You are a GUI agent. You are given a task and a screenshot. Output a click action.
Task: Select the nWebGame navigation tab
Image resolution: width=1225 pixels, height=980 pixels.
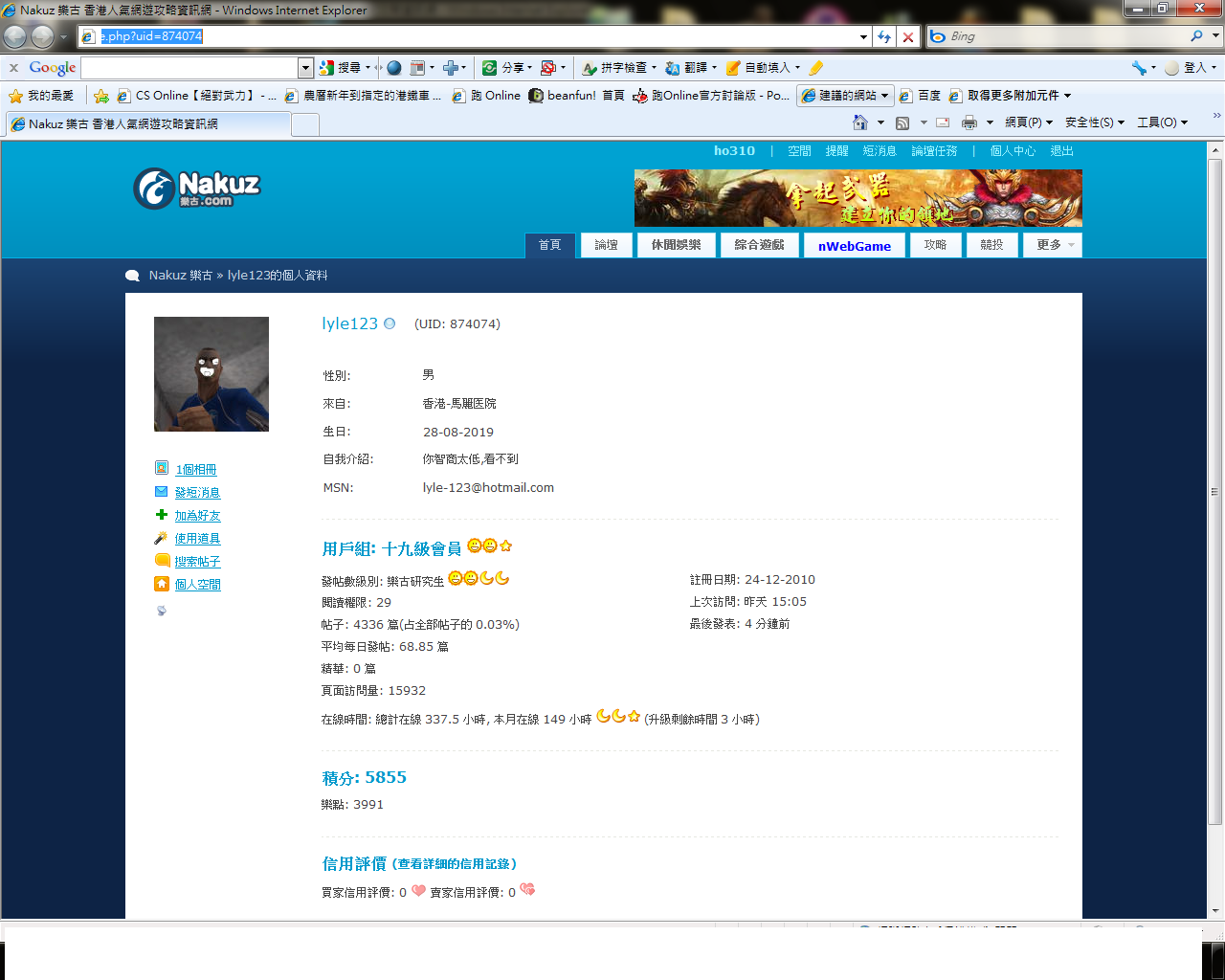click(854, 246)
